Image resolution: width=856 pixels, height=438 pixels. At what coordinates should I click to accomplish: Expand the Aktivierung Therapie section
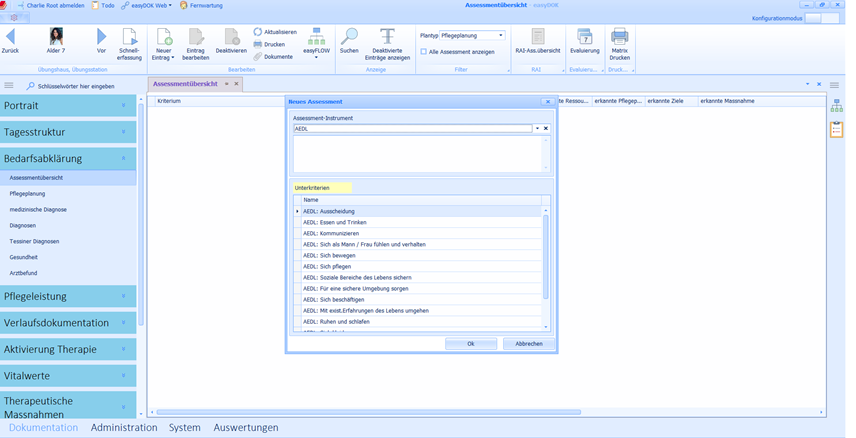[68, 349]
